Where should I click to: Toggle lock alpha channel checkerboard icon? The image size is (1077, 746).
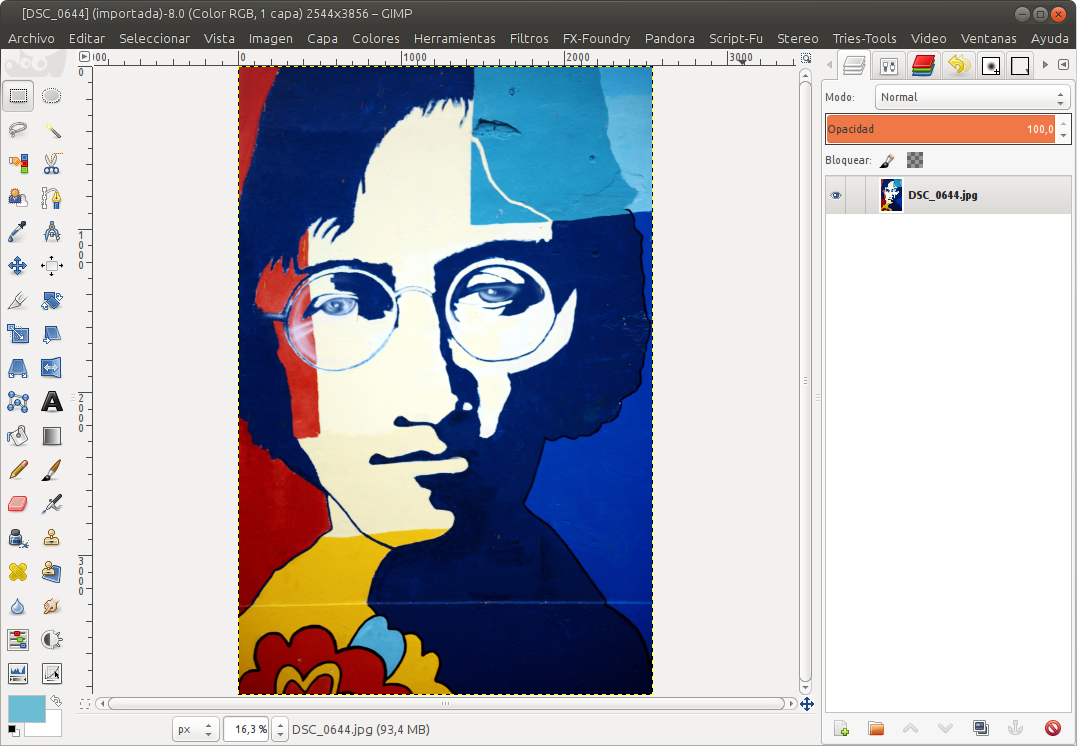[915, 160]
